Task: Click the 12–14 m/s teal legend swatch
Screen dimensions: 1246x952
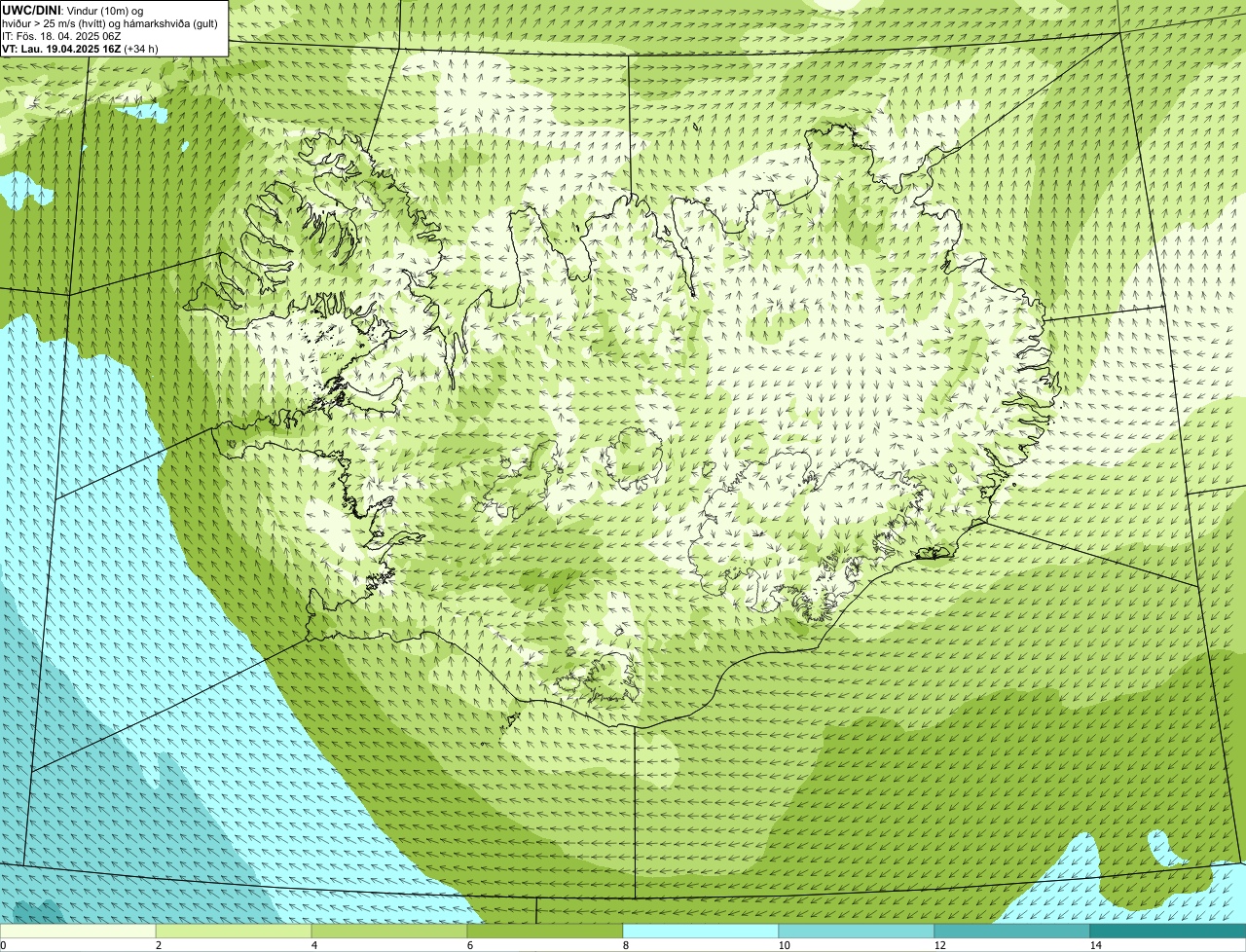Action: click(x=1012, y=931)
